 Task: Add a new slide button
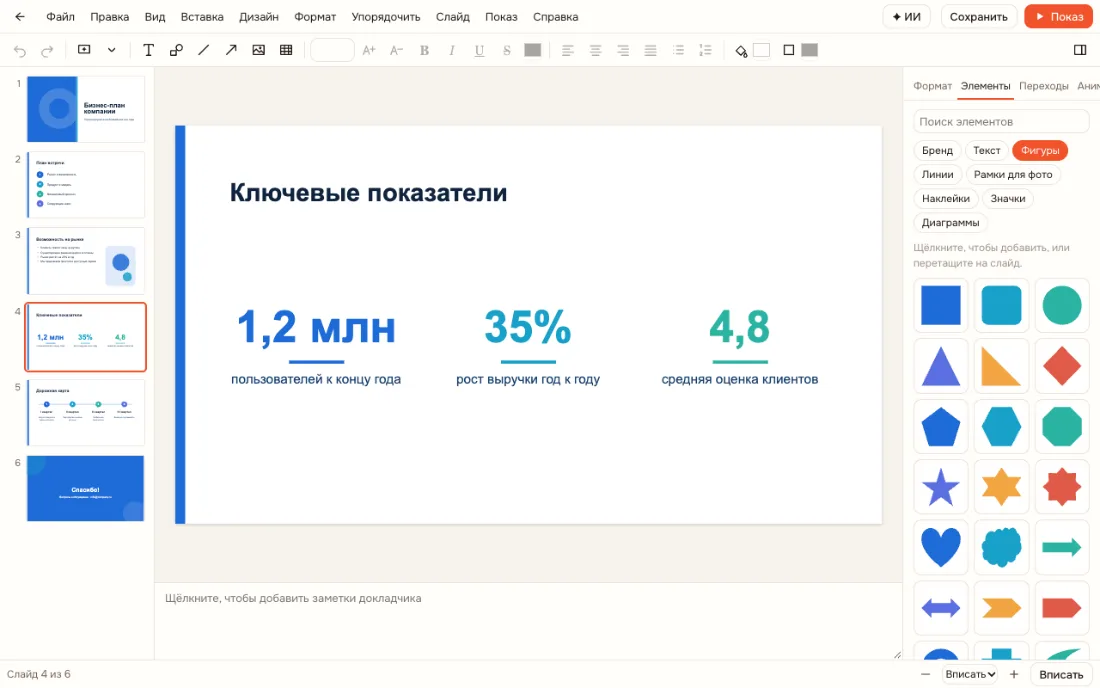(x=84, y=50)
